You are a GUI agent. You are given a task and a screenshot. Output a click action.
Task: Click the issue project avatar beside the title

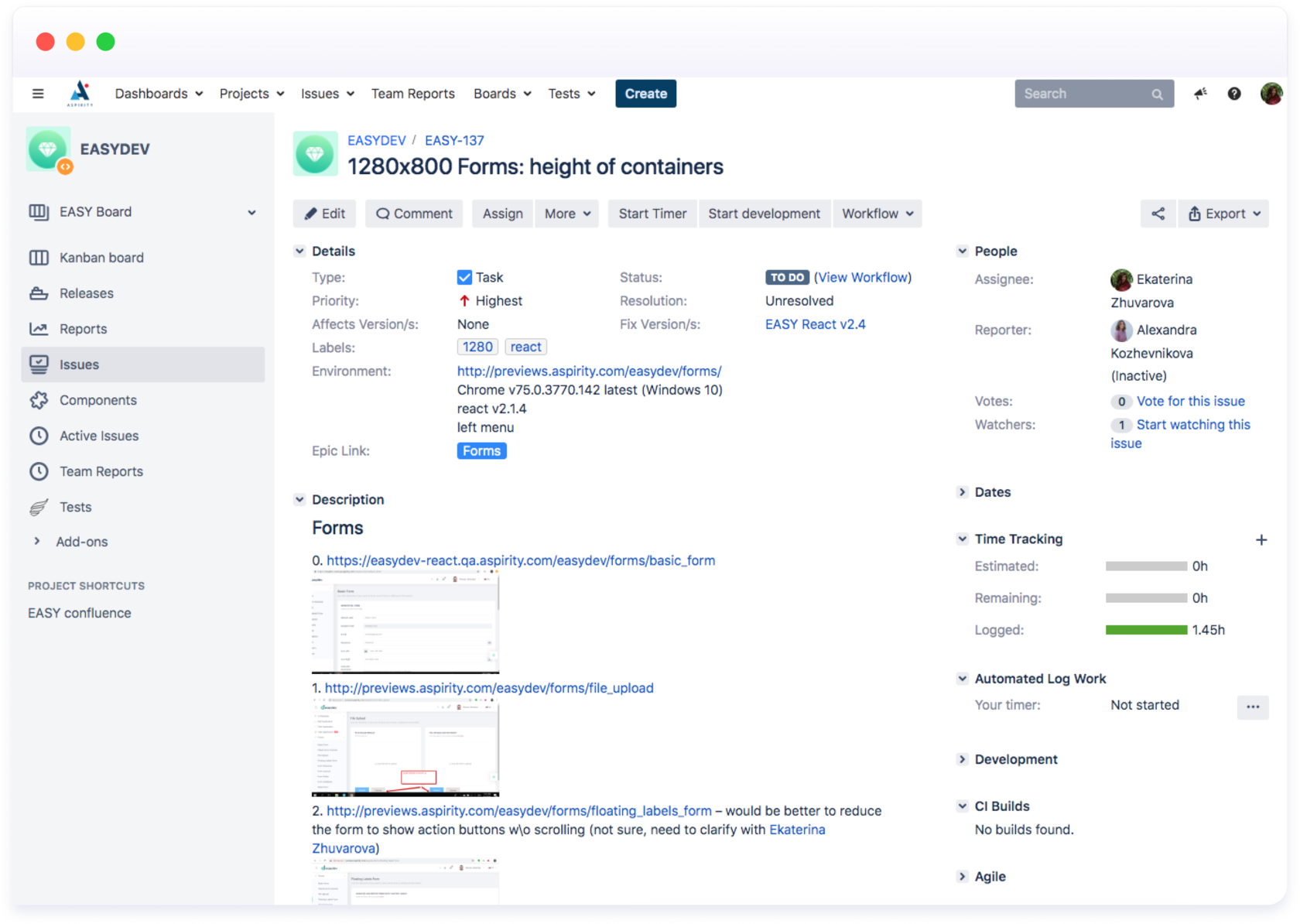tap(315, 154)
